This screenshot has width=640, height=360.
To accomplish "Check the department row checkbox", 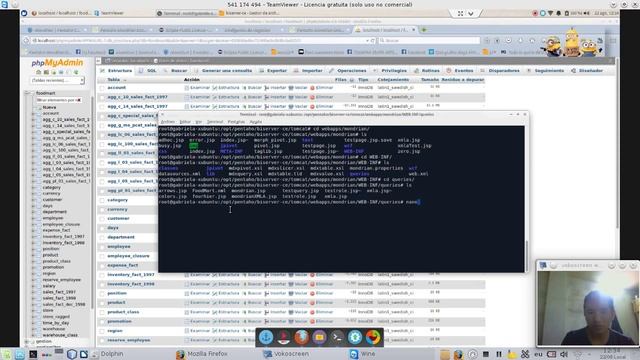I will 102,237.
